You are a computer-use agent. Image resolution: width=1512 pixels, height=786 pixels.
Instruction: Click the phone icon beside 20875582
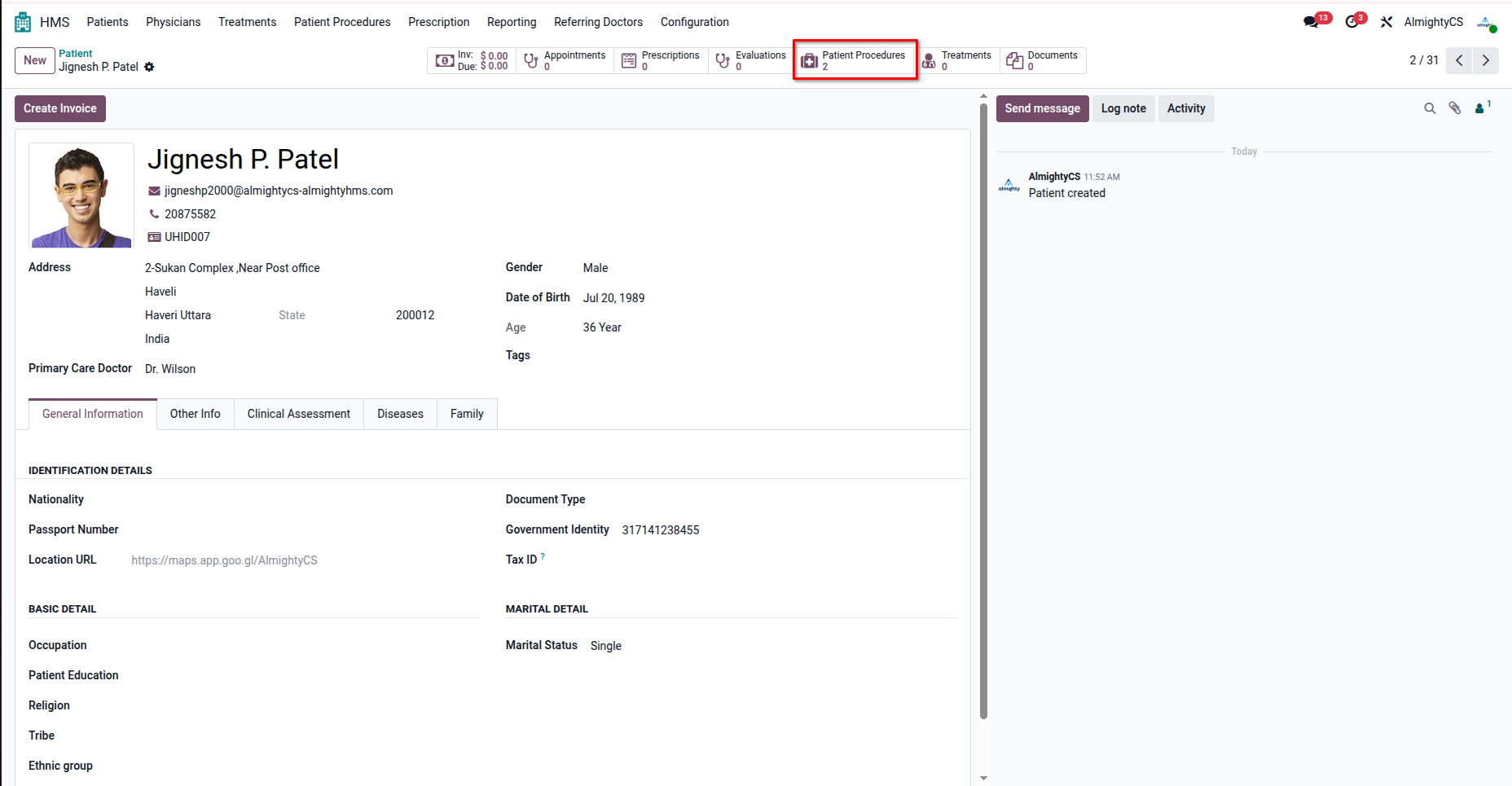(154, 214)
